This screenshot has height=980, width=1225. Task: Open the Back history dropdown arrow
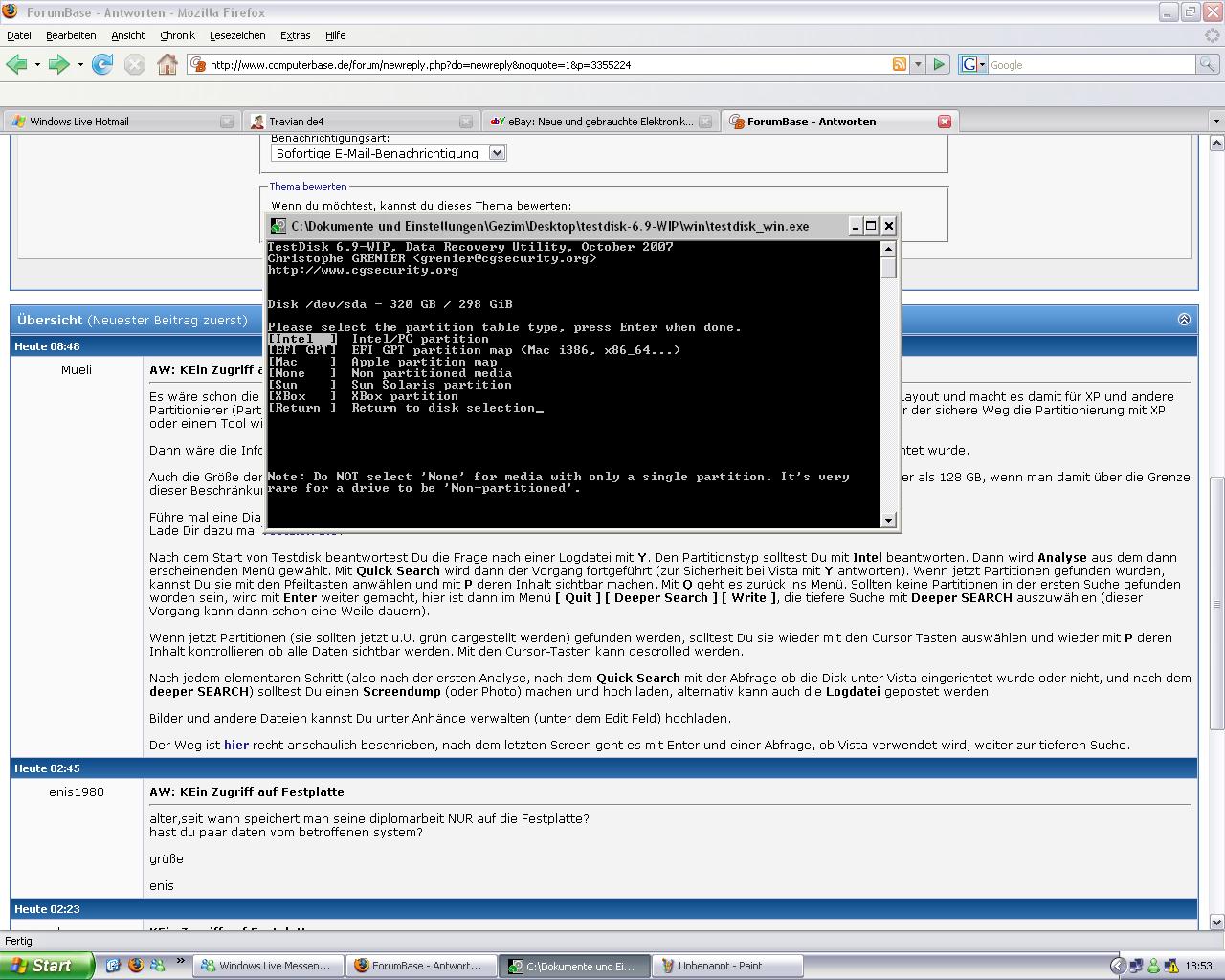tap(37, 65)
